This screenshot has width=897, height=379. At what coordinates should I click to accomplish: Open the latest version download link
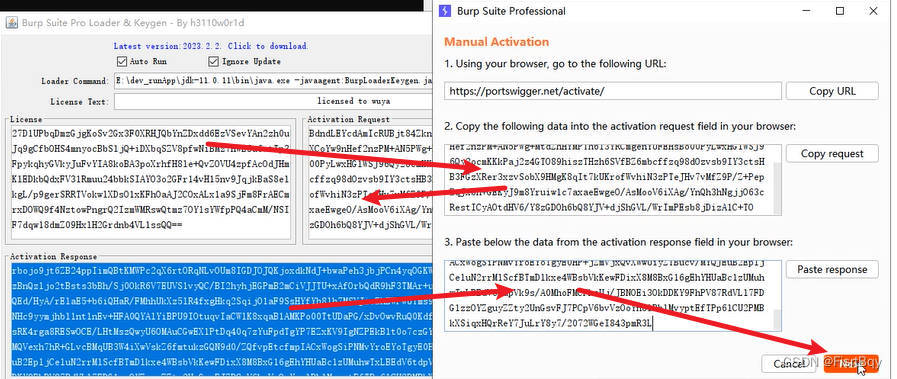tap(210, 46)
